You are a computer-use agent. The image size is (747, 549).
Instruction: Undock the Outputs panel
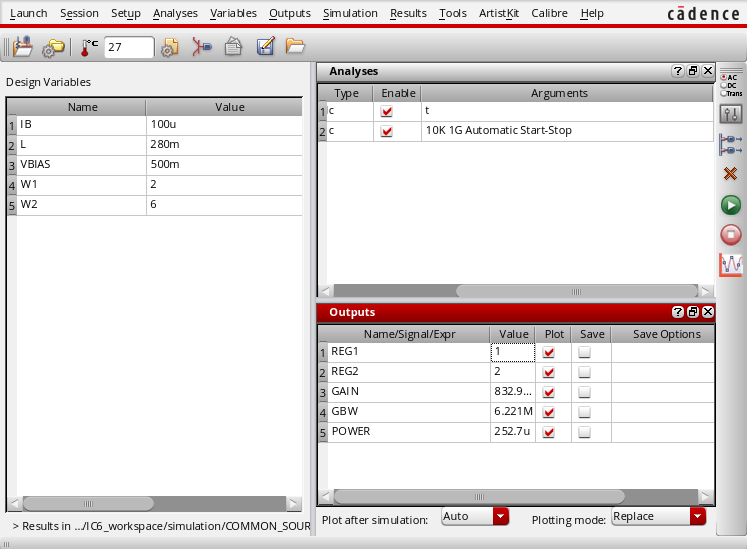click(693, 312)
